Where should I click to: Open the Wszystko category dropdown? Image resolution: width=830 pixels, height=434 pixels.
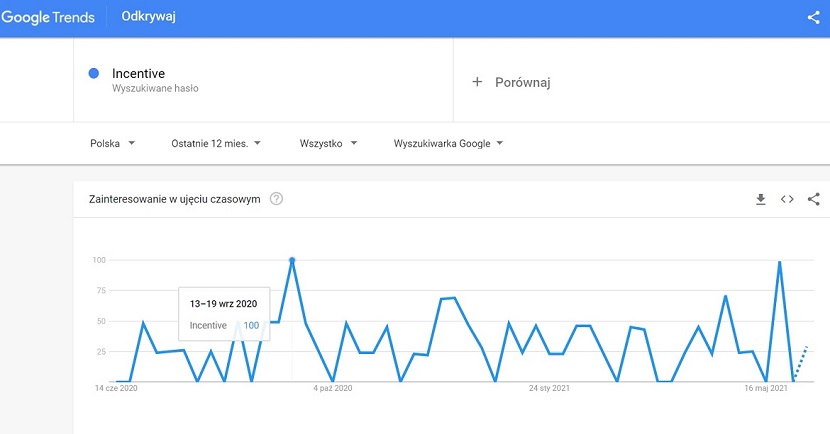click(x=328, y=143)
